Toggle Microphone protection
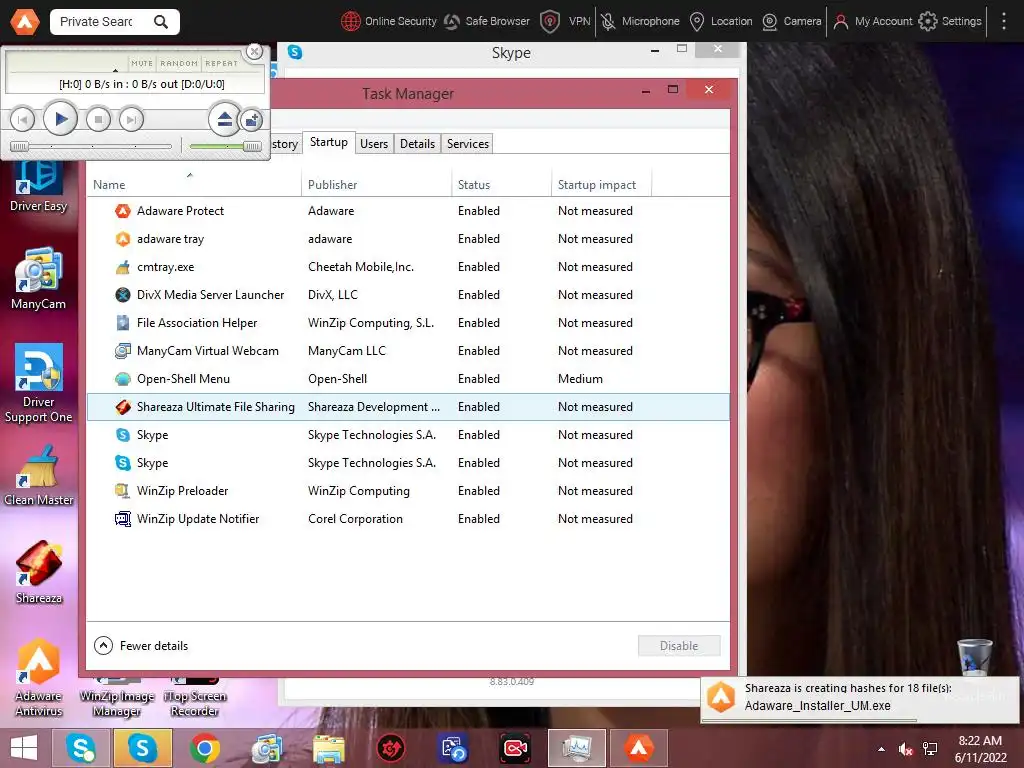Screen dimensions: 1024x768 coord(640,22)
